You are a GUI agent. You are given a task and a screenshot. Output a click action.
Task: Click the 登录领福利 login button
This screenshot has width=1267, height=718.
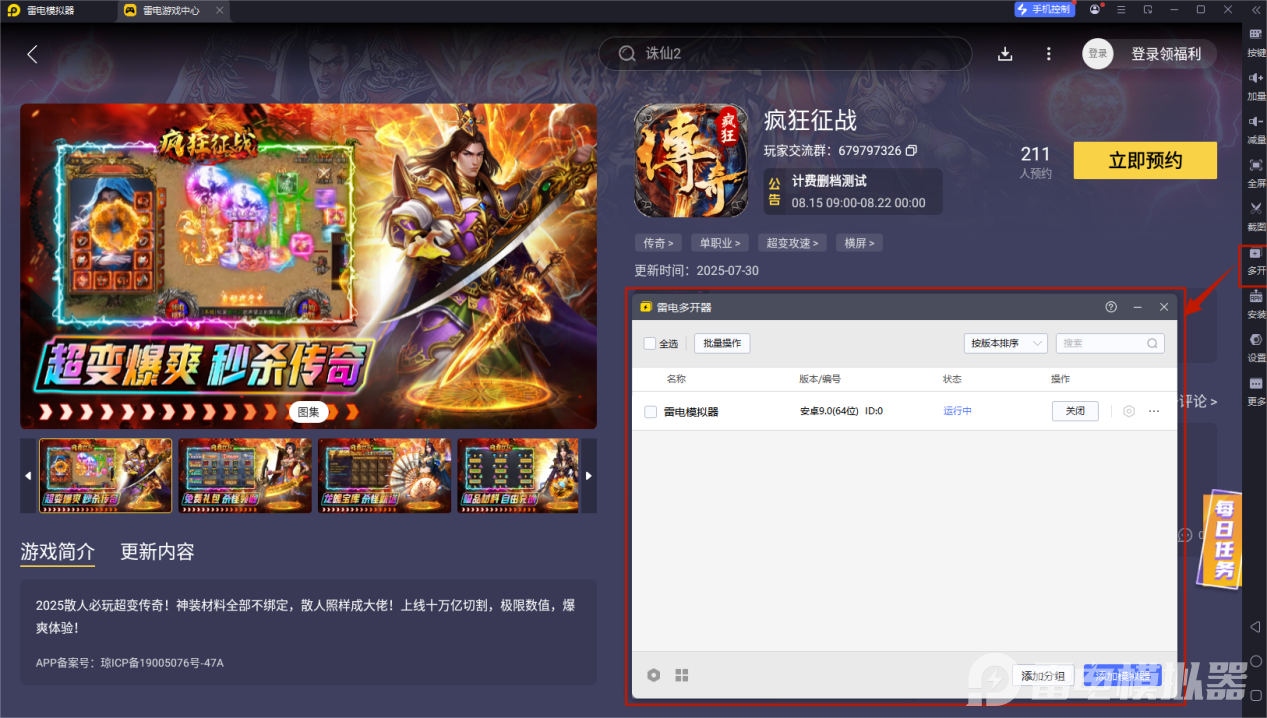pos(1166,54)
